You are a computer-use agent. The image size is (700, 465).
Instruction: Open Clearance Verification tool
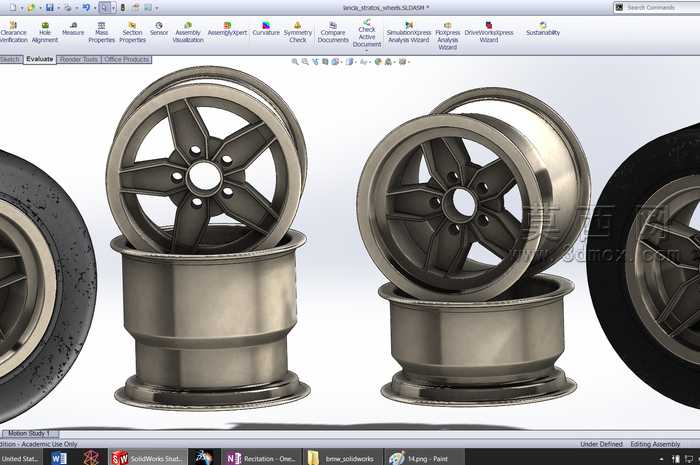[x=13, y=32]
